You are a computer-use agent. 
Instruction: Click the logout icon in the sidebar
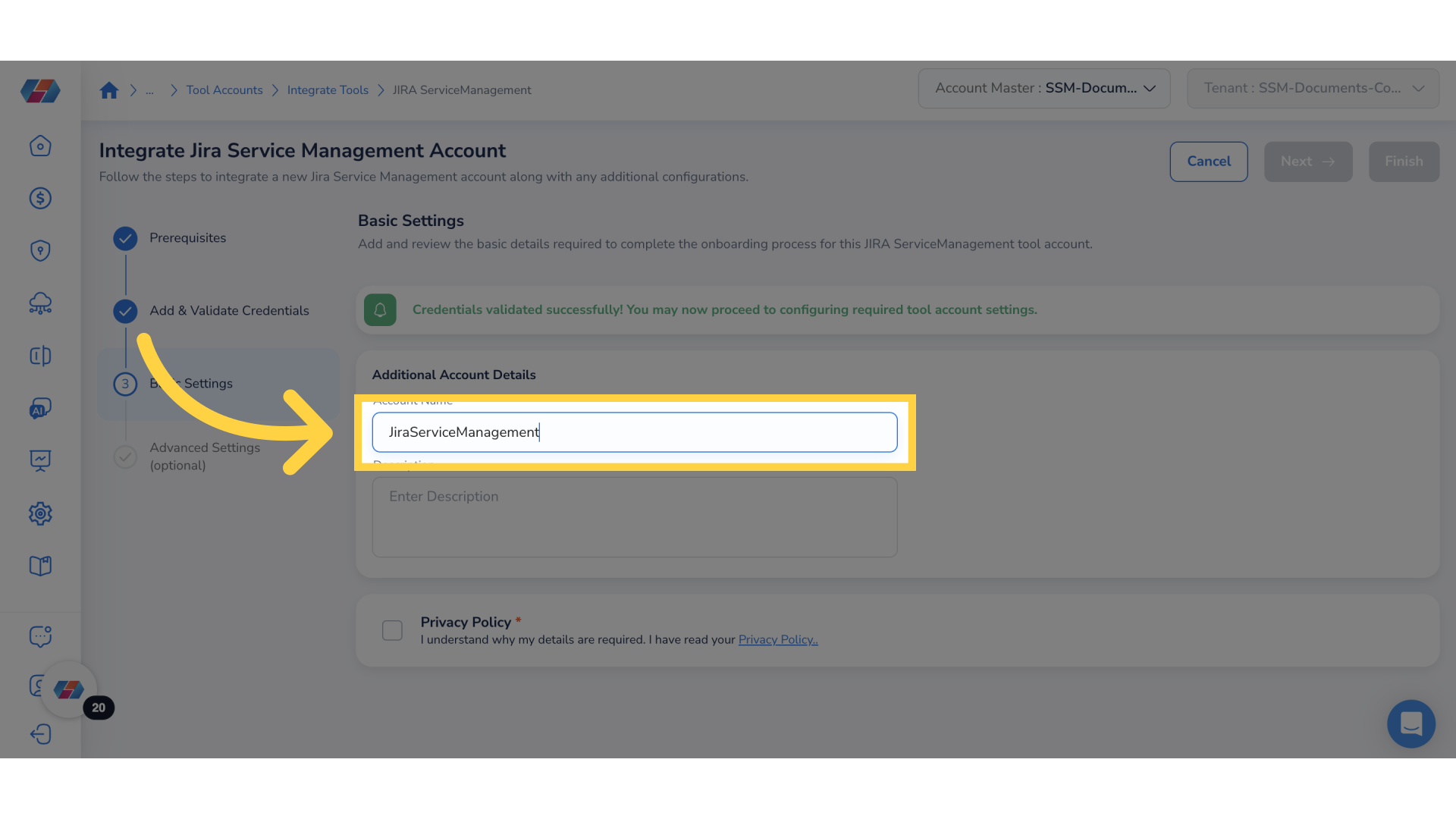click(x=40, y=734)
